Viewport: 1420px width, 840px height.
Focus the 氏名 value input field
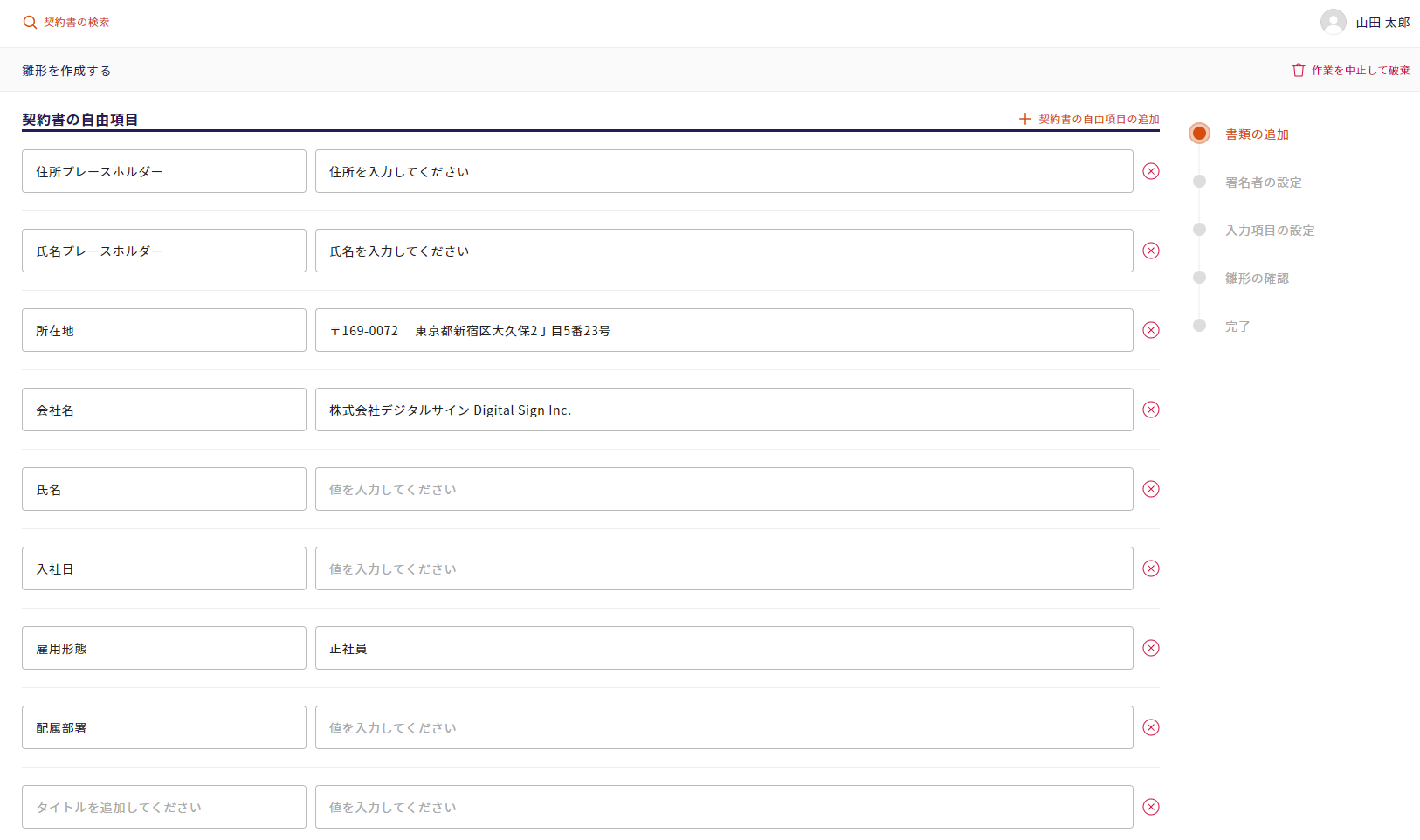[x=723, y=489]
